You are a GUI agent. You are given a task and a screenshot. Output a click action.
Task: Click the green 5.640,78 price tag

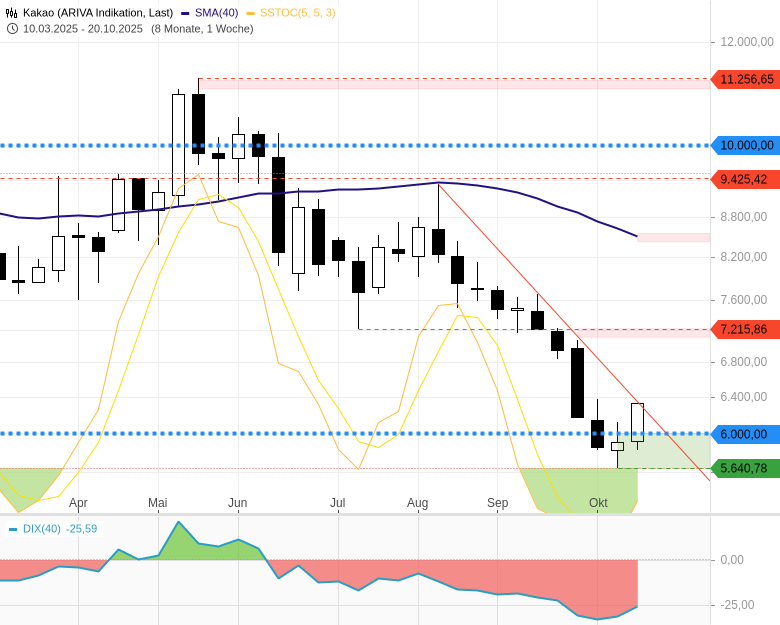[x=745, y=468]
